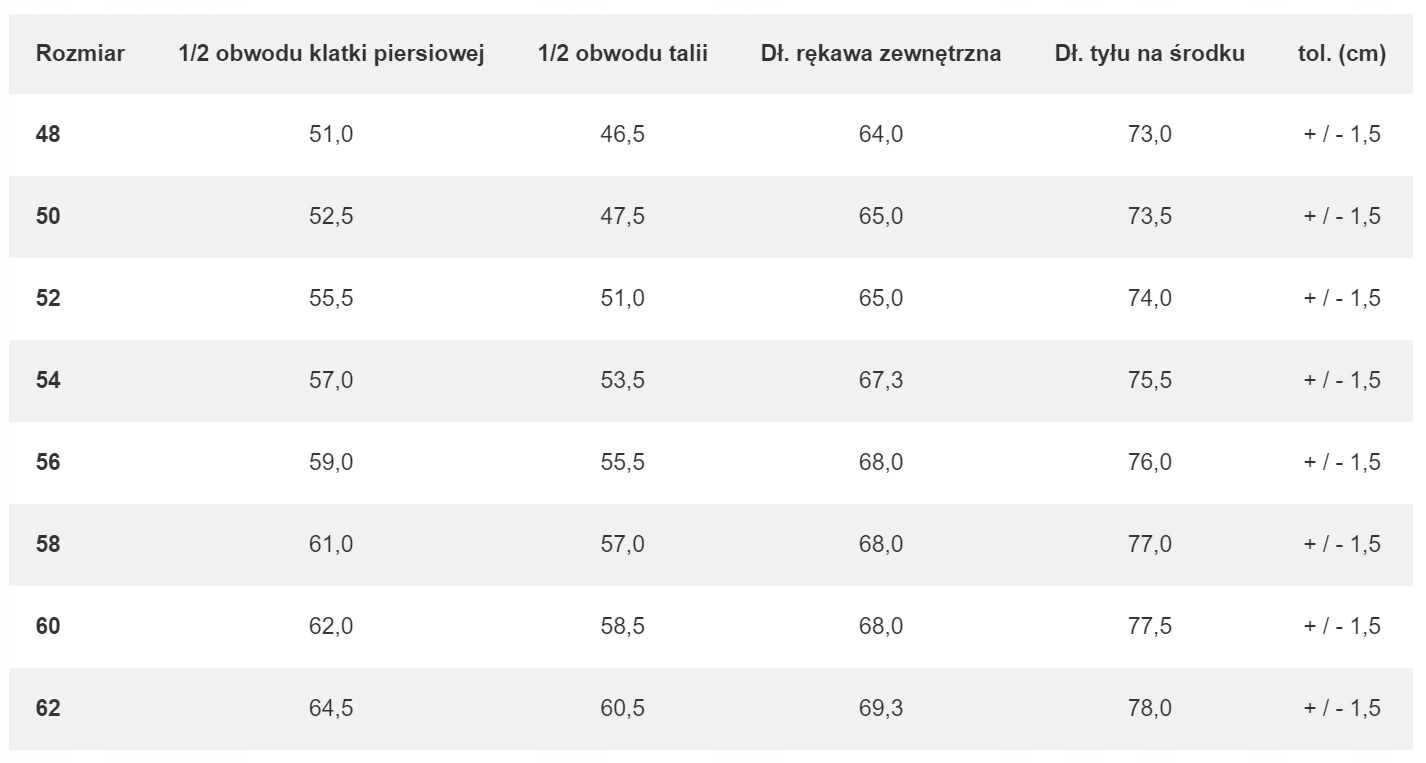Select the 'tol. (cm)' column header

coord(1341,54)
